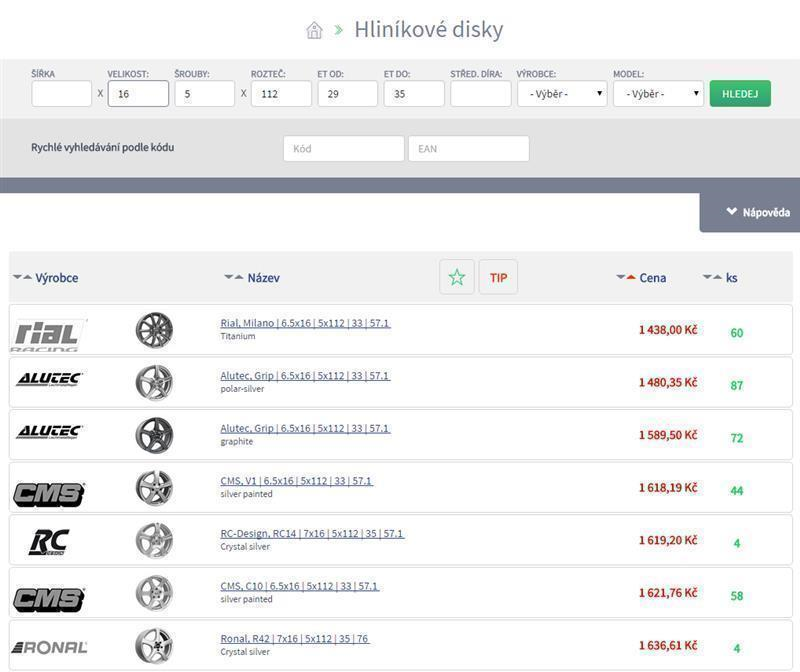The image size is (800, 672).
Task: Click the price 1 636,61 Kč
Action: pos(668,645)
